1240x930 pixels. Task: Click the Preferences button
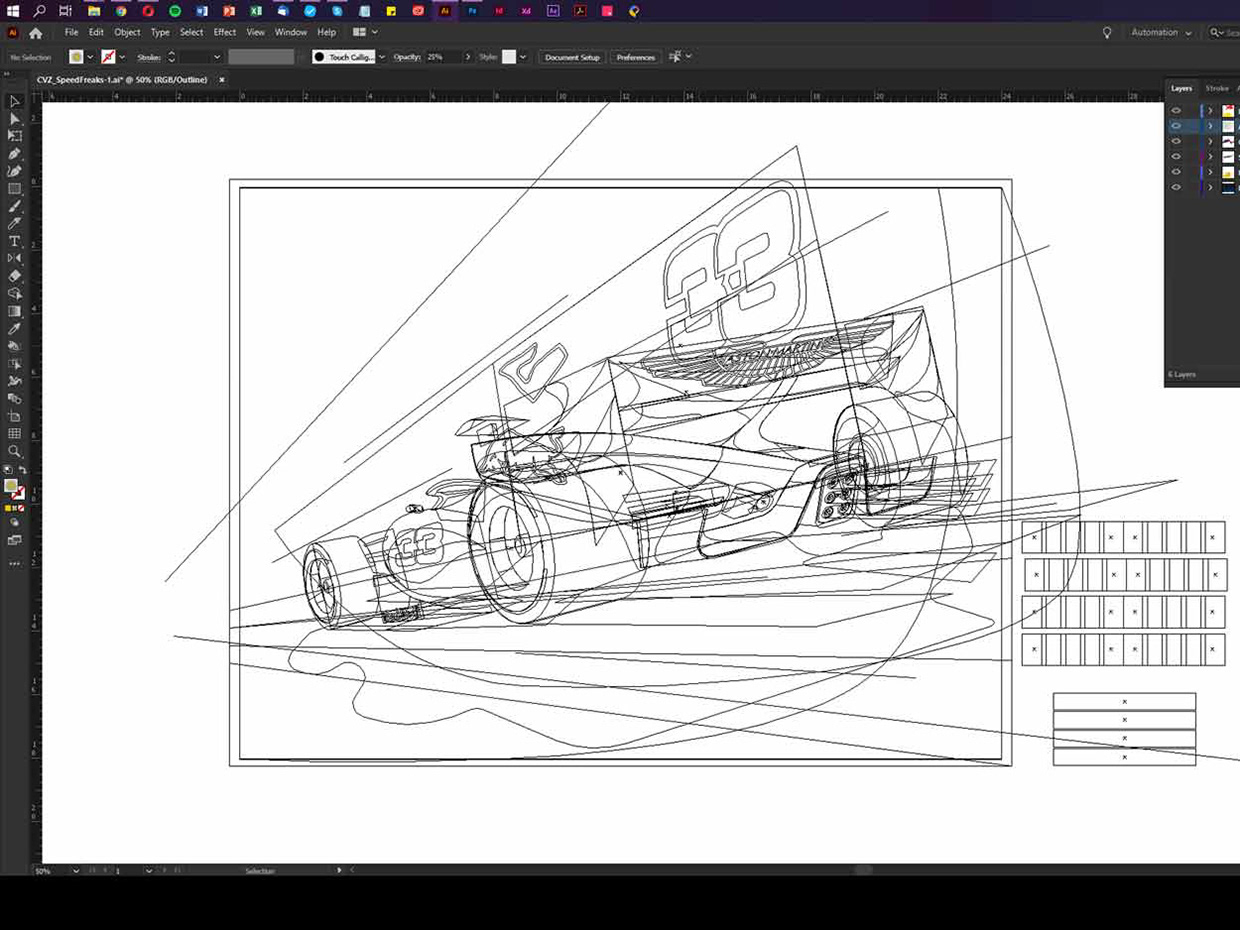[x=636, y=57]
